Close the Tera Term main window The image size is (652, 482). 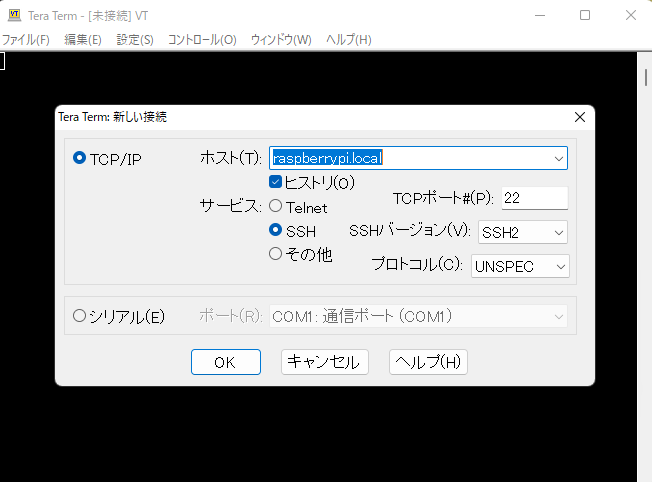pyautogui.click(x=630, y=15)
